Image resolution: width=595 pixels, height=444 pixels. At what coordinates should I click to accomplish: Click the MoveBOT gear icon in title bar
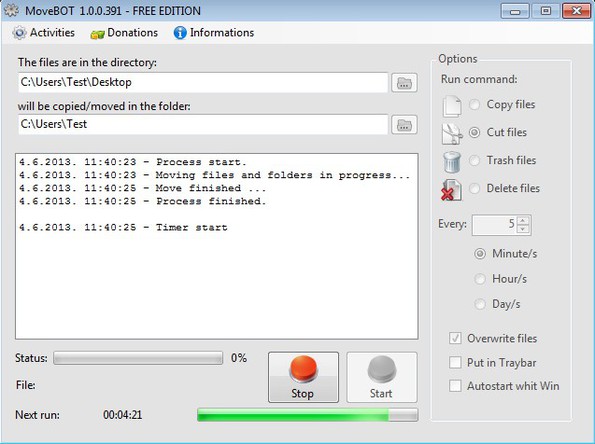click(x=11, y=10)
